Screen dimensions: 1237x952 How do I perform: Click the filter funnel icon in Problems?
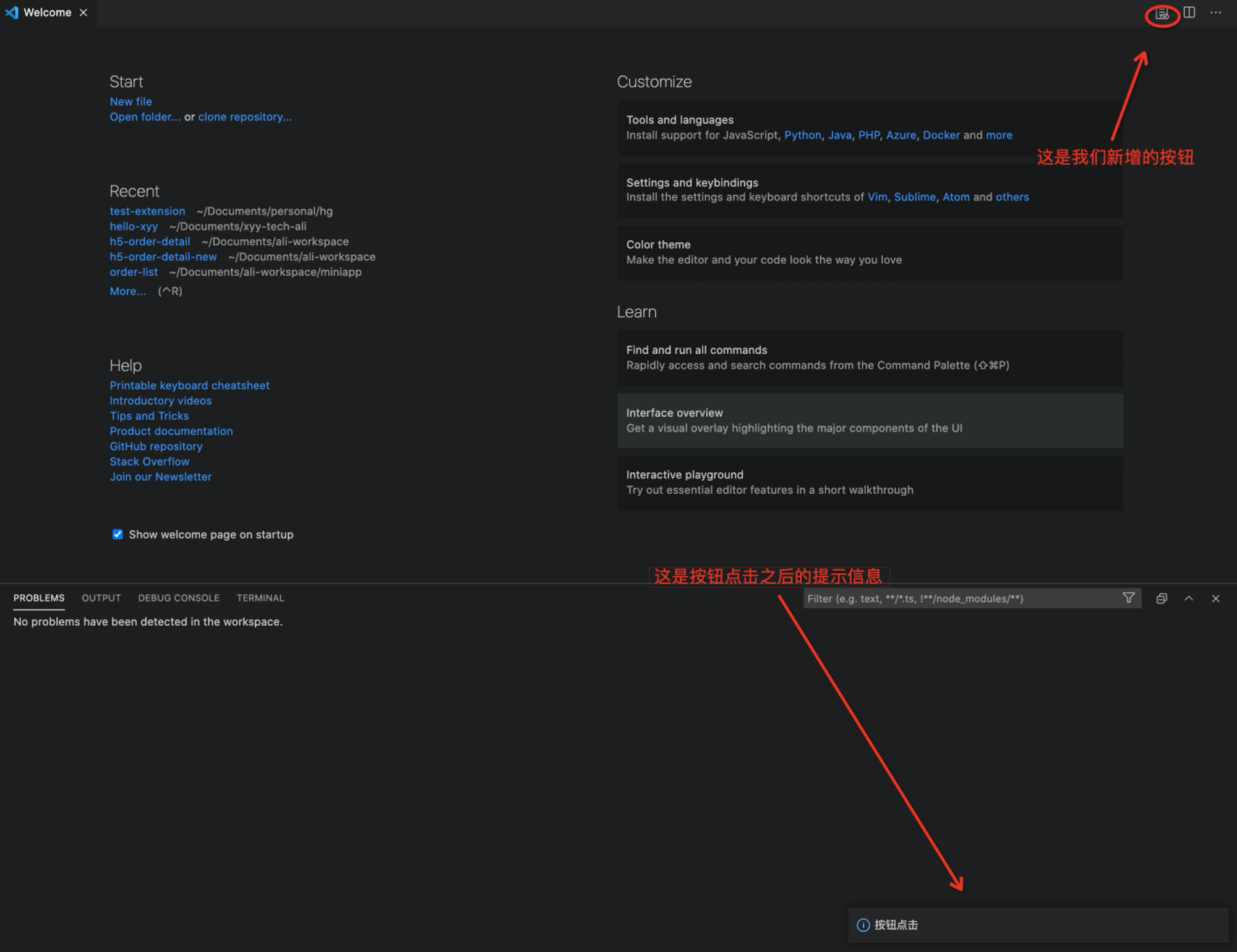click(x=1129, y=598)
